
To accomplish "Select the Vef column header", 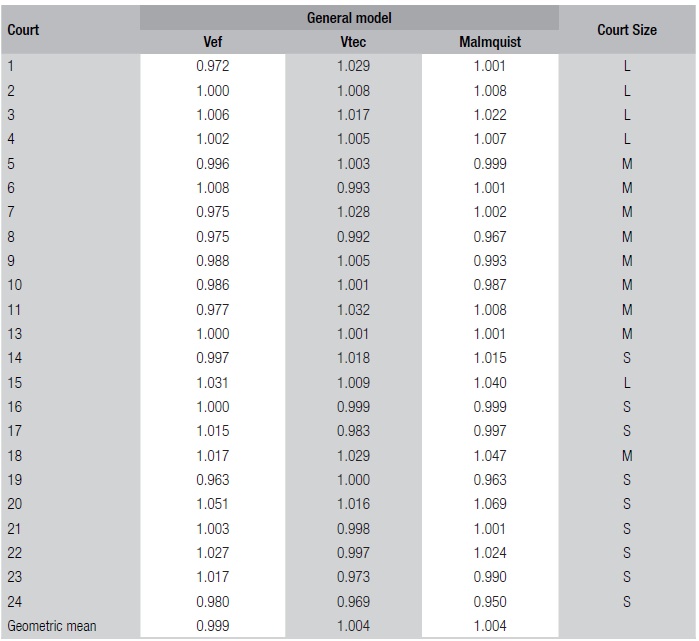I will click(213, 42).
